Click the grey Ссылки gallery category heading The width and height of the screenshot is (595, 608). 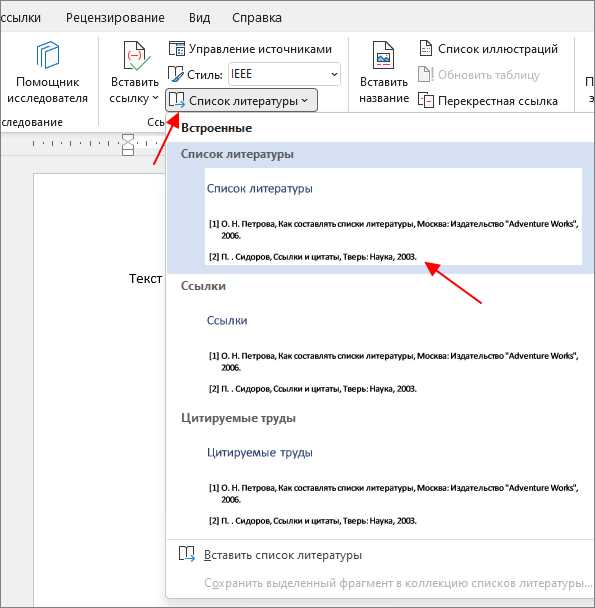[203, 286]
